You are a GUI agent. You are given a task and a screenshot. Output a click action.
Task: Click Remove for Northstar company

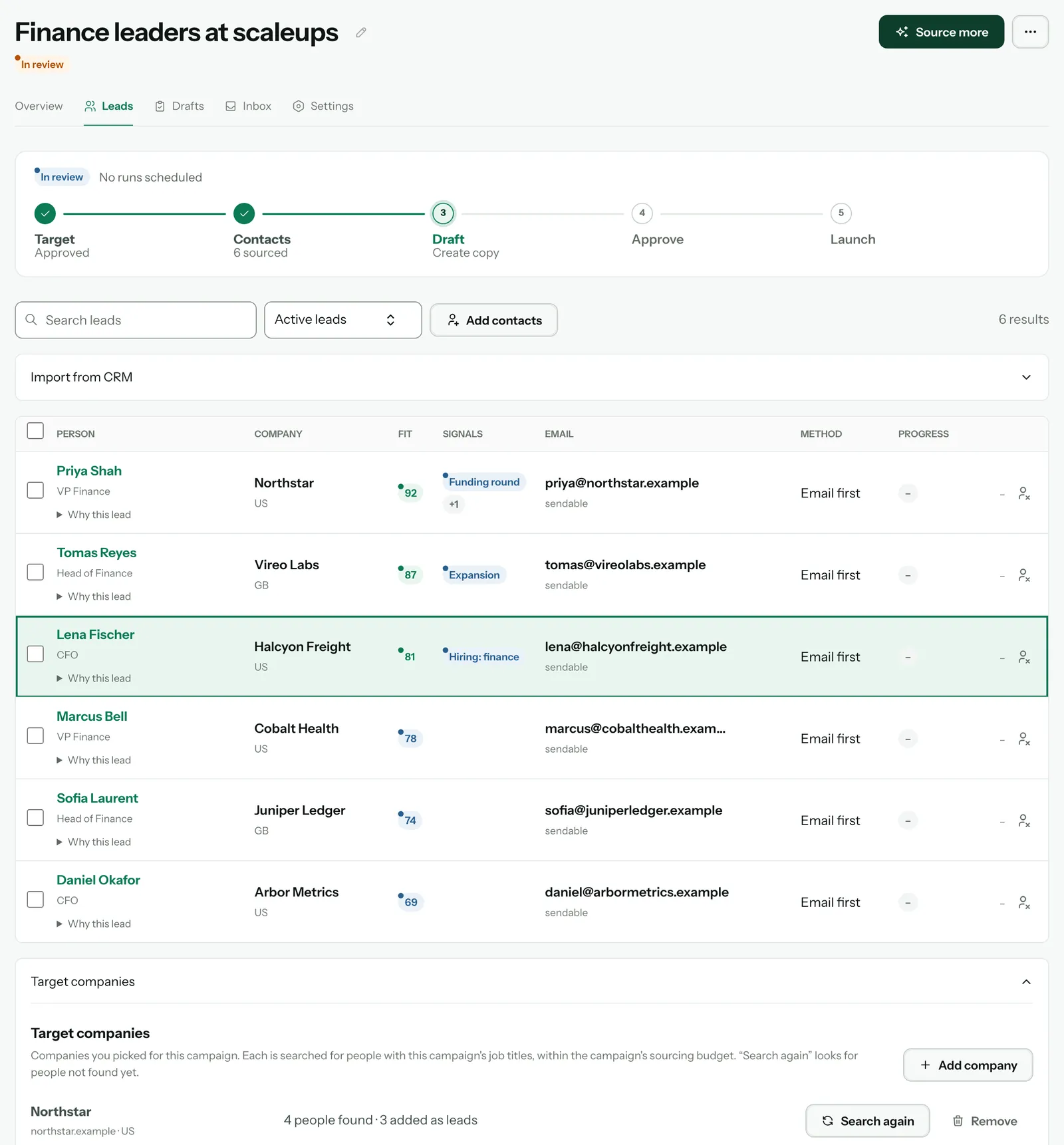pos(985,1121)
